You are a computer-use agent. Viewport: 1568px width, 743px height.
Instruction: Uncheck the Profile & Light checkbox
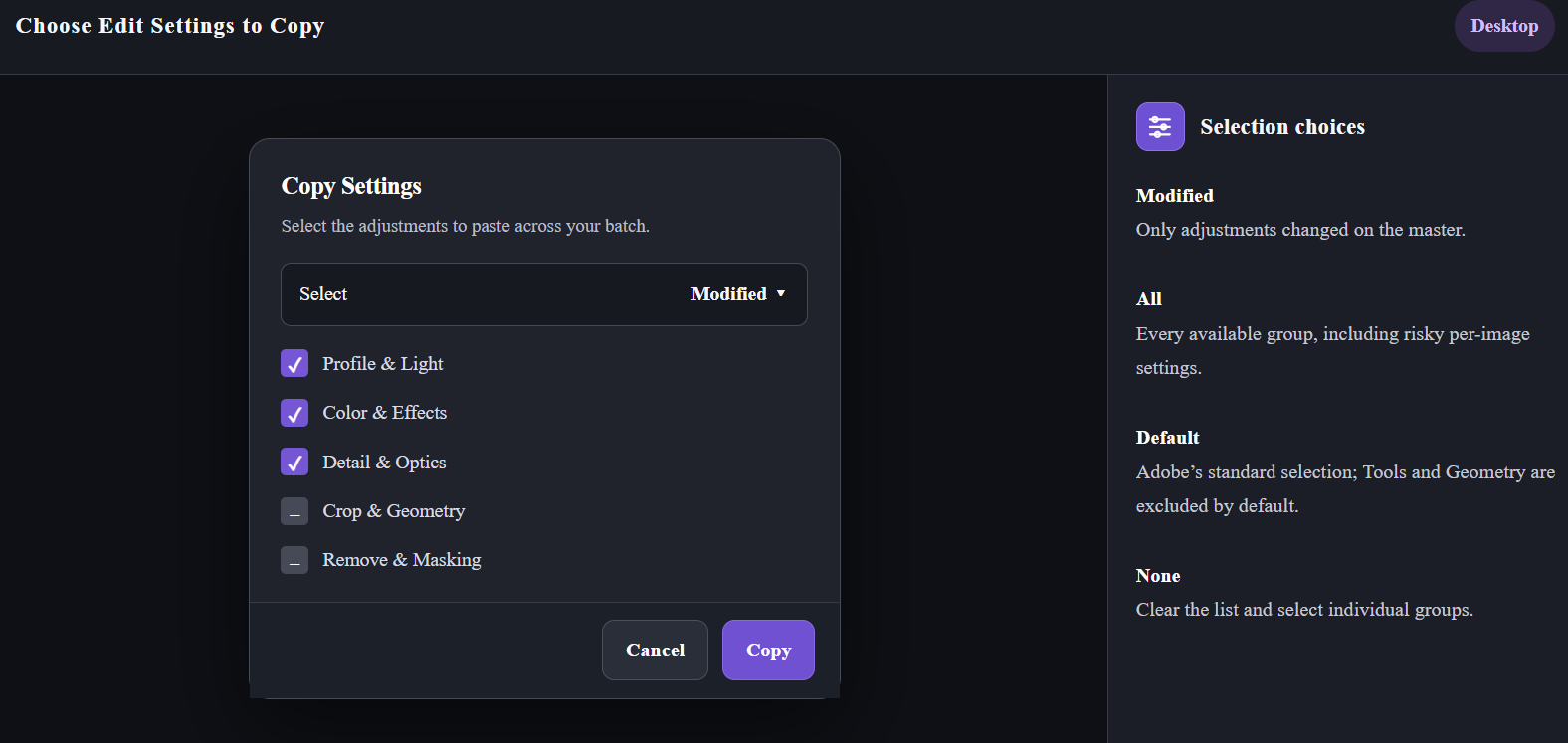point(294,364)
